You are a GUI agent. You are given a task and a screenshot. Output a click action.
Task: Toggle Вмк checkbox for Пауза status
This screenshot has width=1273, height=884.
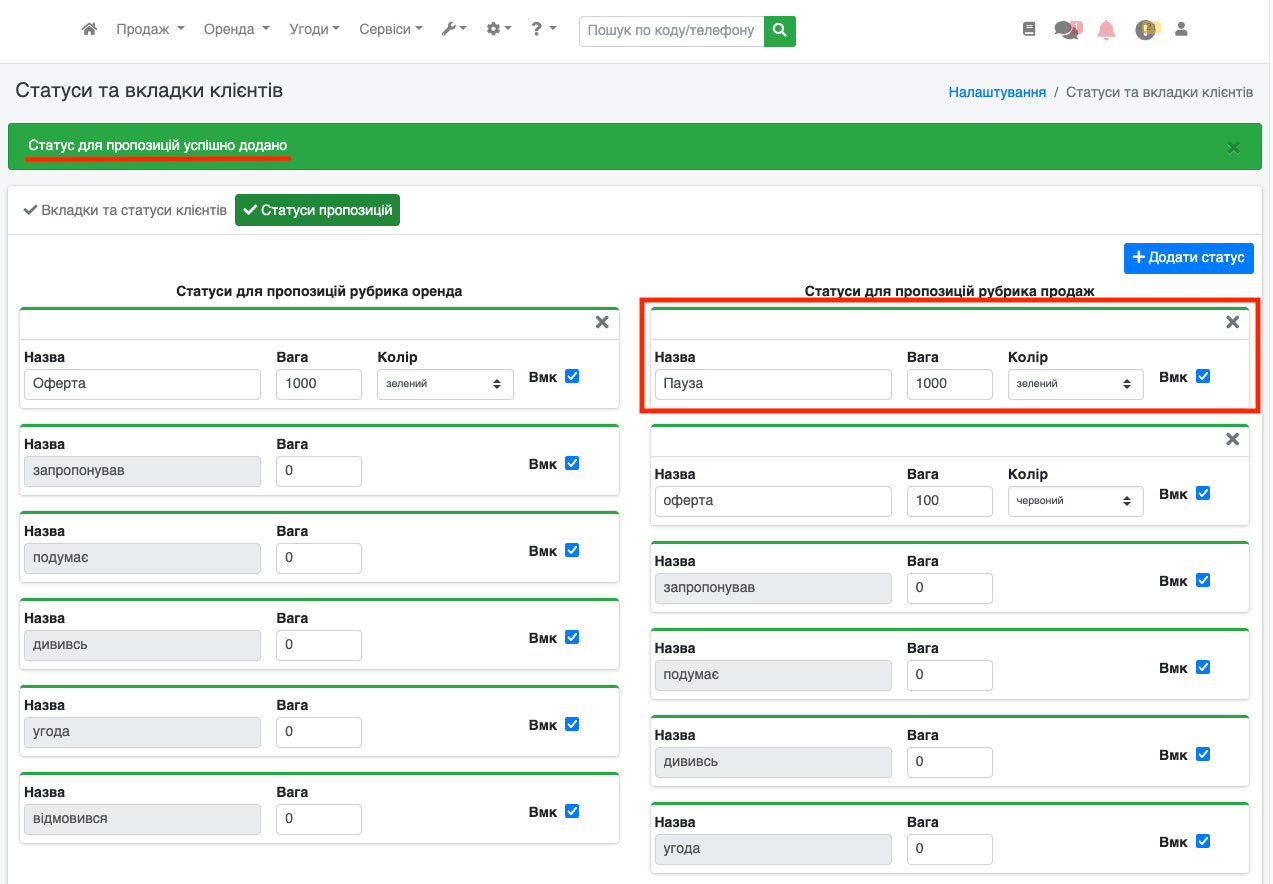[1203, 377]
